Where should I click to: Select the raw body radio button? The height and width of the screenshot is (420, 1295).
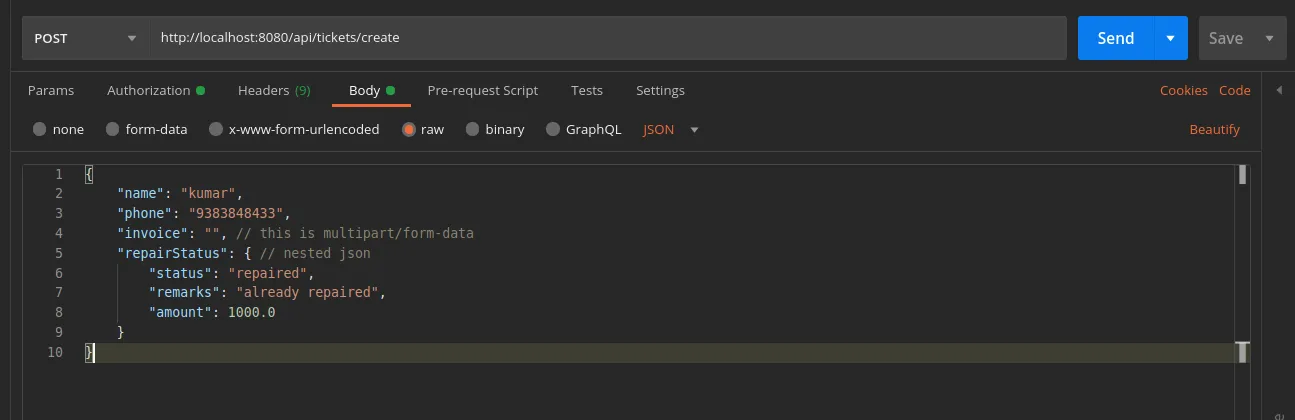pos(409,129)
